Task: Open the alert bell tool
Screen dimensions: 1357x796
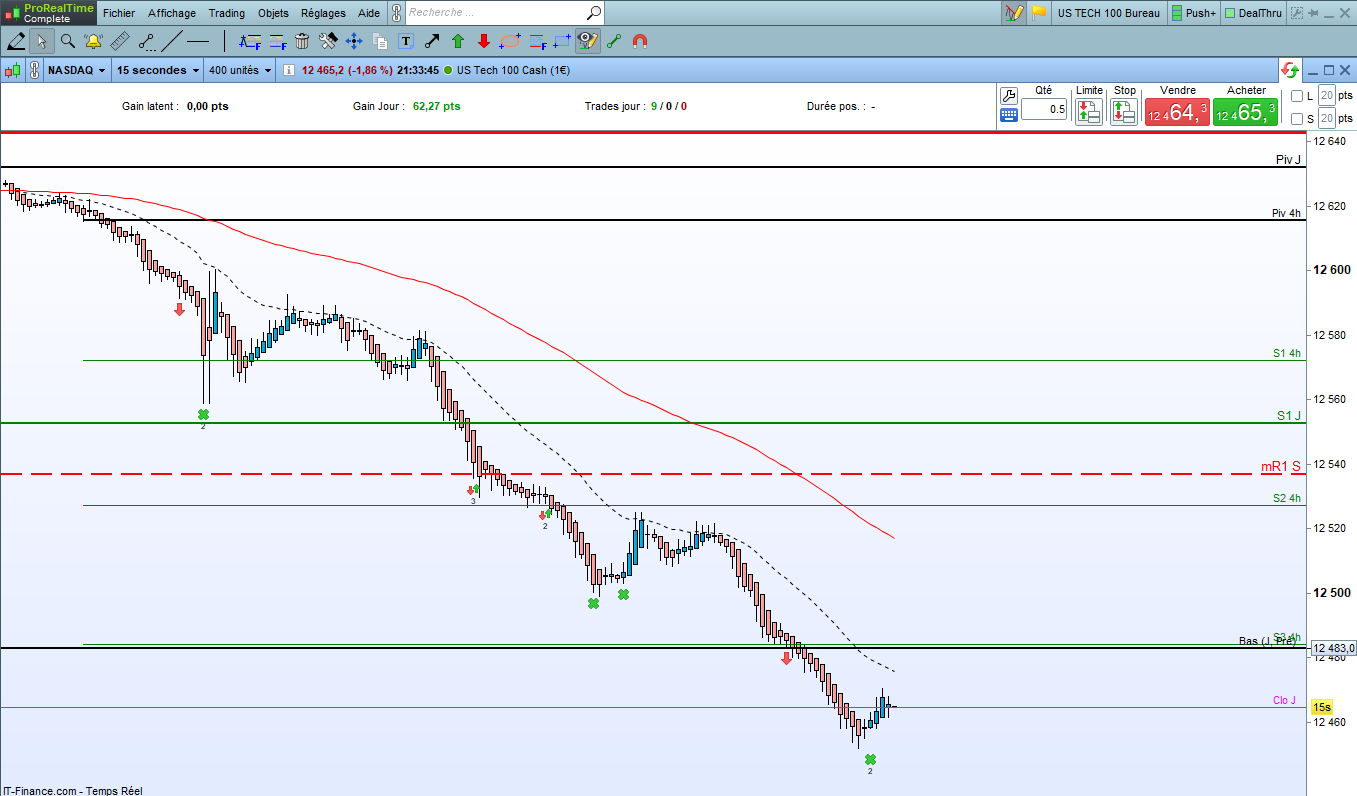Action: [94, 41]
